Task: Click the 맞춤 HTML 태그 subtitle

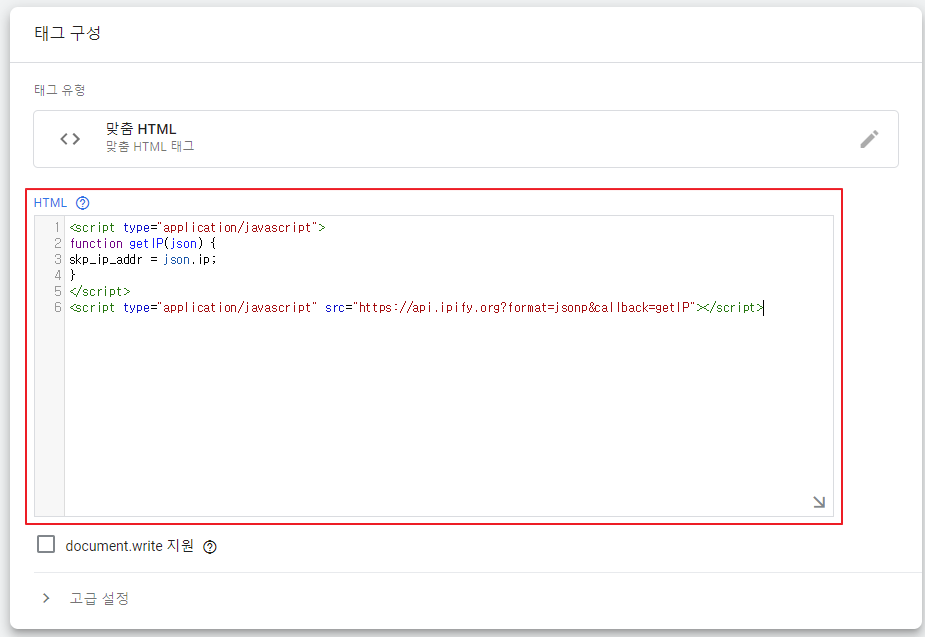Action: click(150, 146)
